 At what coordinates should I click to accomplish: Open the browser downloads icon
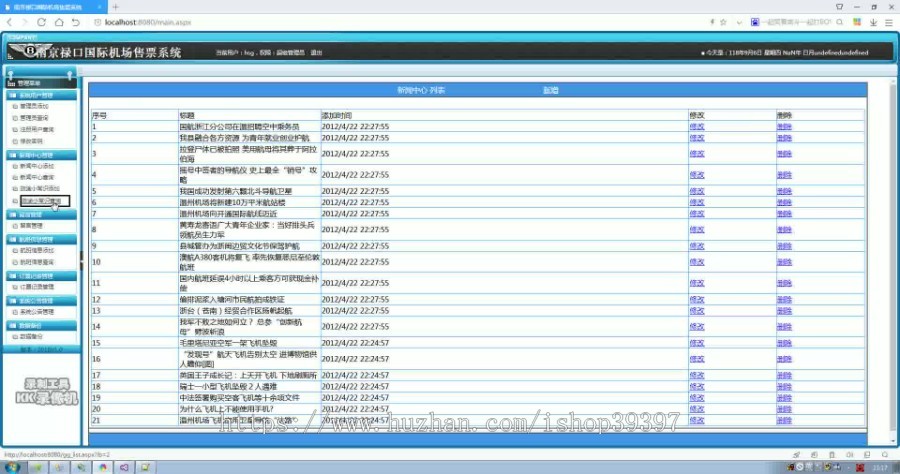[873, 22]
